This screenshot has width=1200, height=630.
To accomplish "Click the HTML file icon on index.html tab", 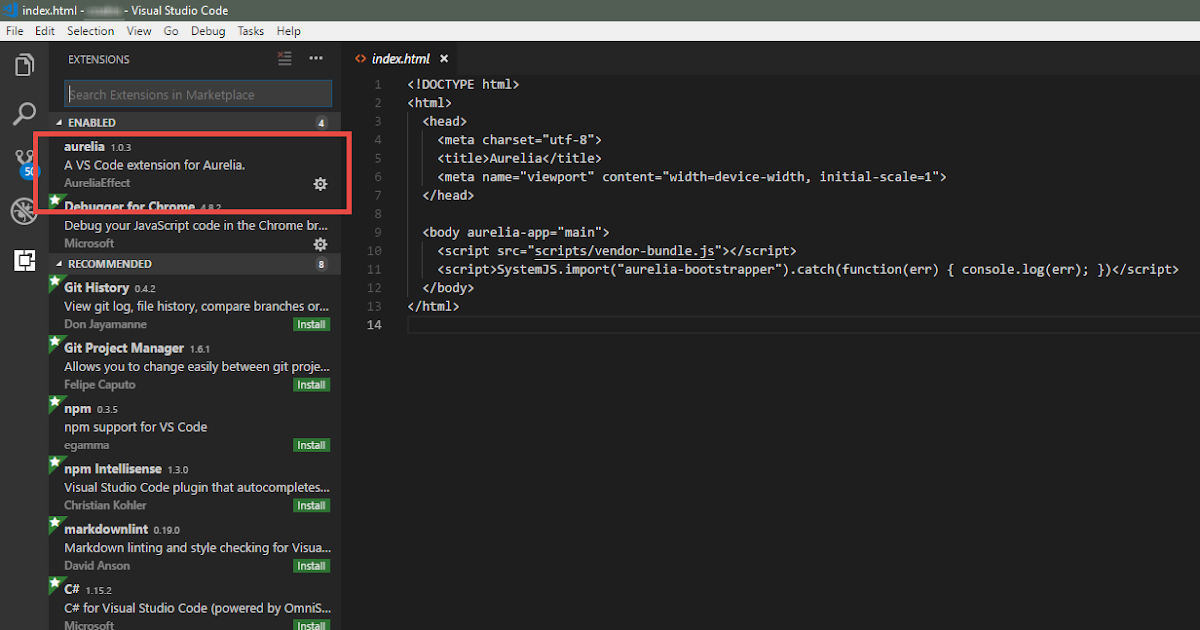I will (x=361, y=59).
